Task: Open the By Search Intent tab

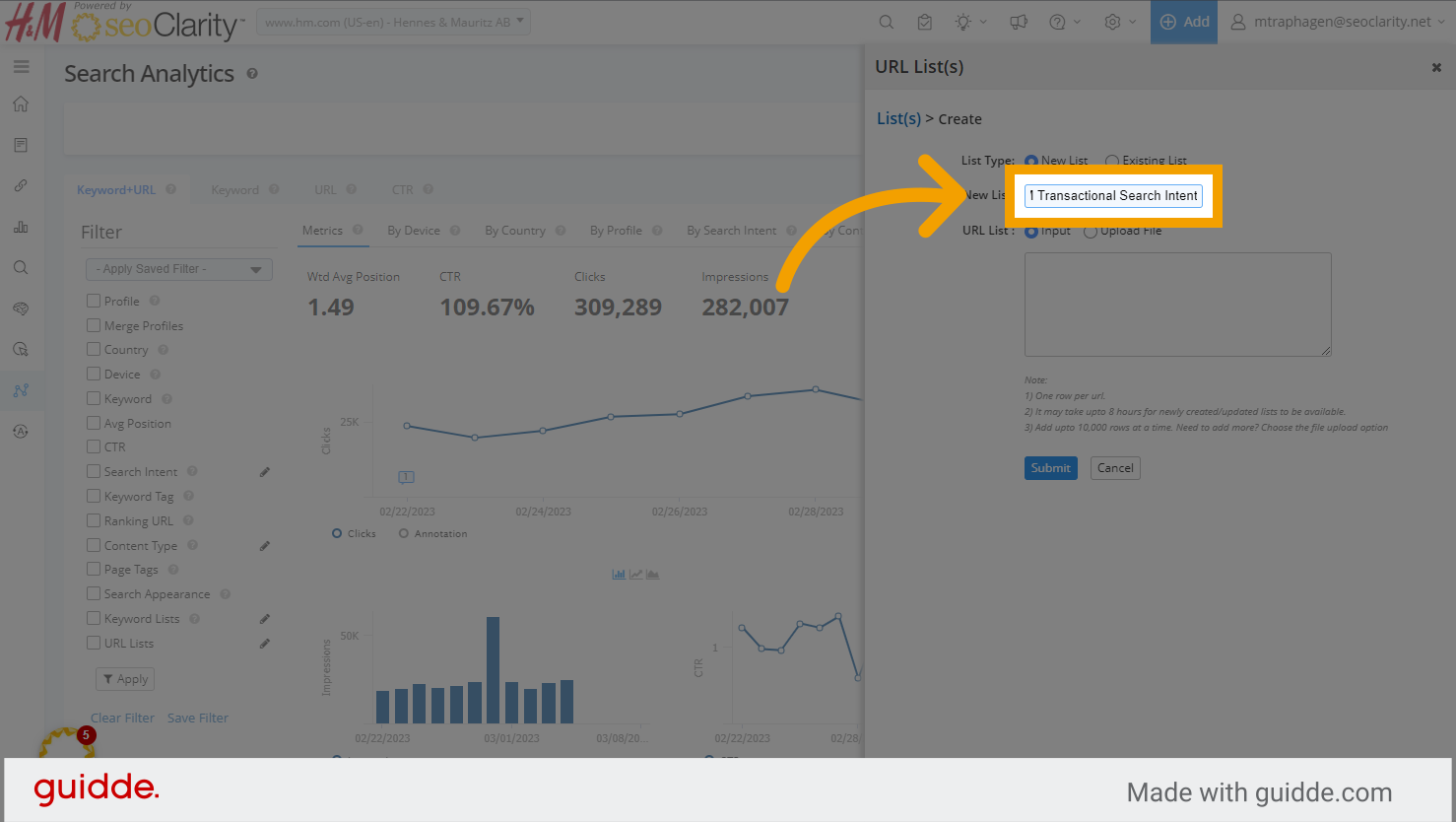Action: tap(732, 231)
